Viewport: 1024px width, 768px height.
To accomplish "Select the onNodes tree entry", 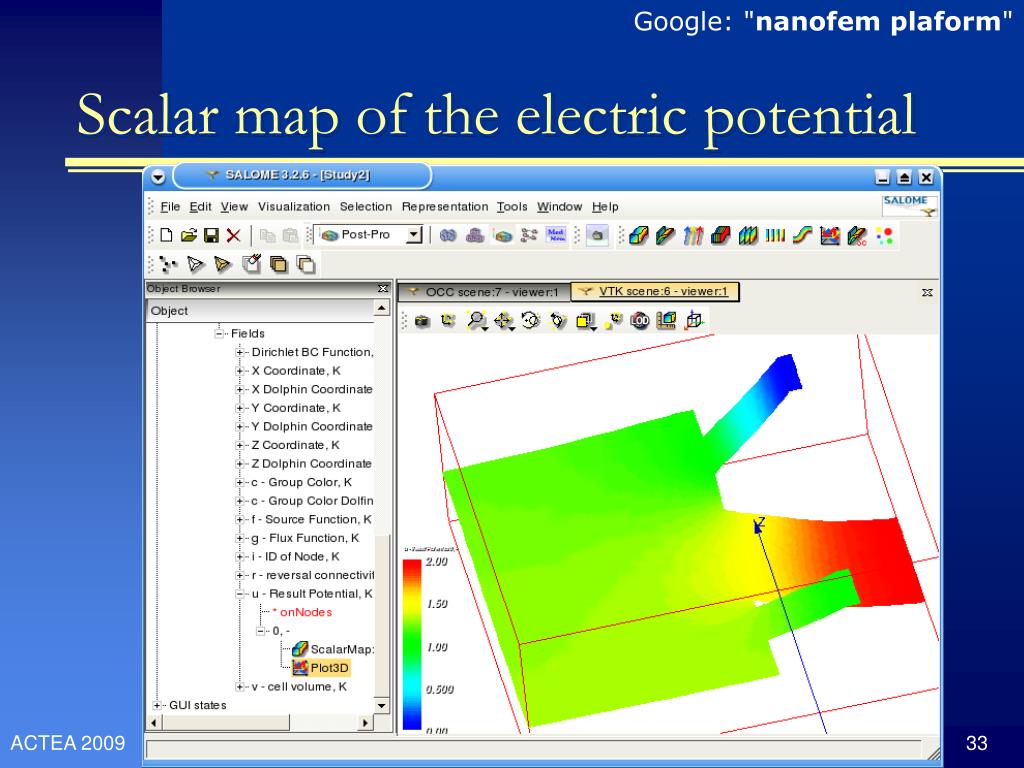I will click(302, 613).
